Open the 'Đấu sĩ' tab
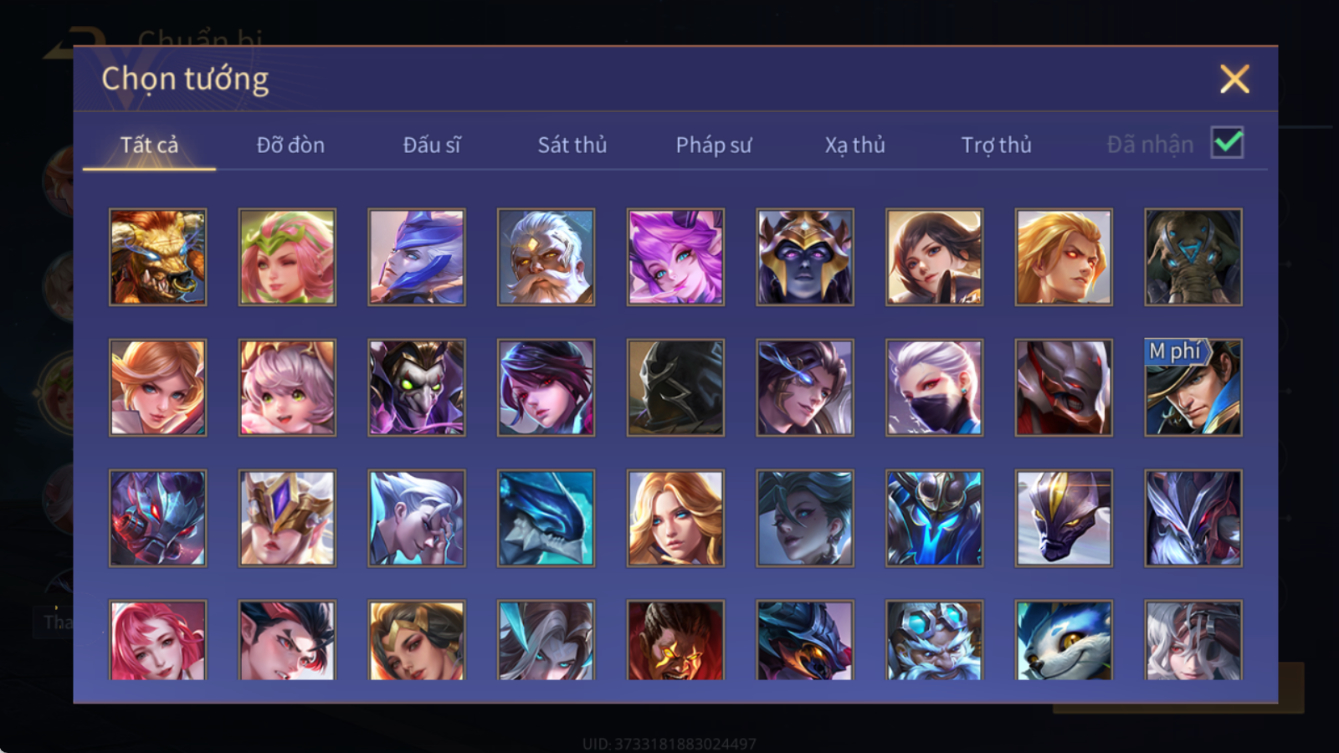Image resolution: width=1339 pixels, height=753 pixels. 432,145
